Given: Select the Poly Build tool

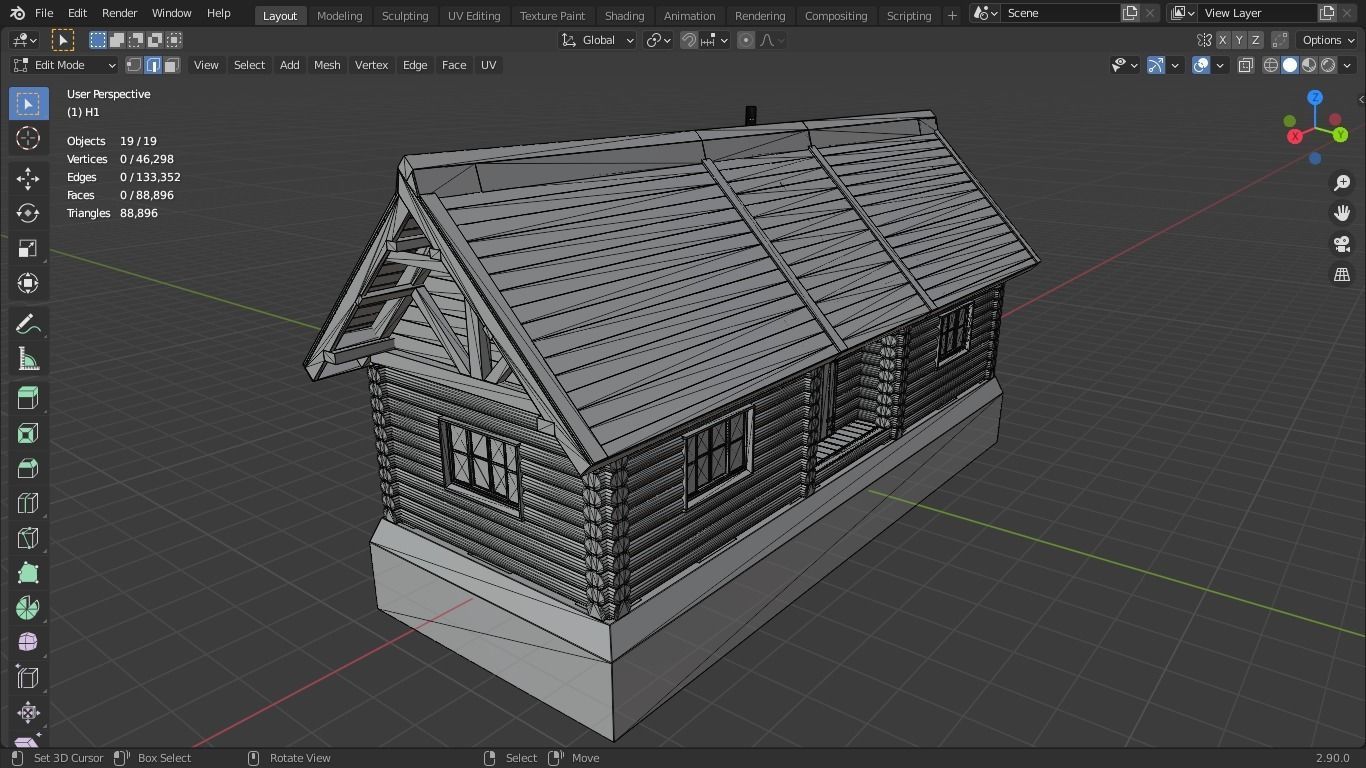Looking at the screenshot, I should pyautogui.click(x=28, y=573).
